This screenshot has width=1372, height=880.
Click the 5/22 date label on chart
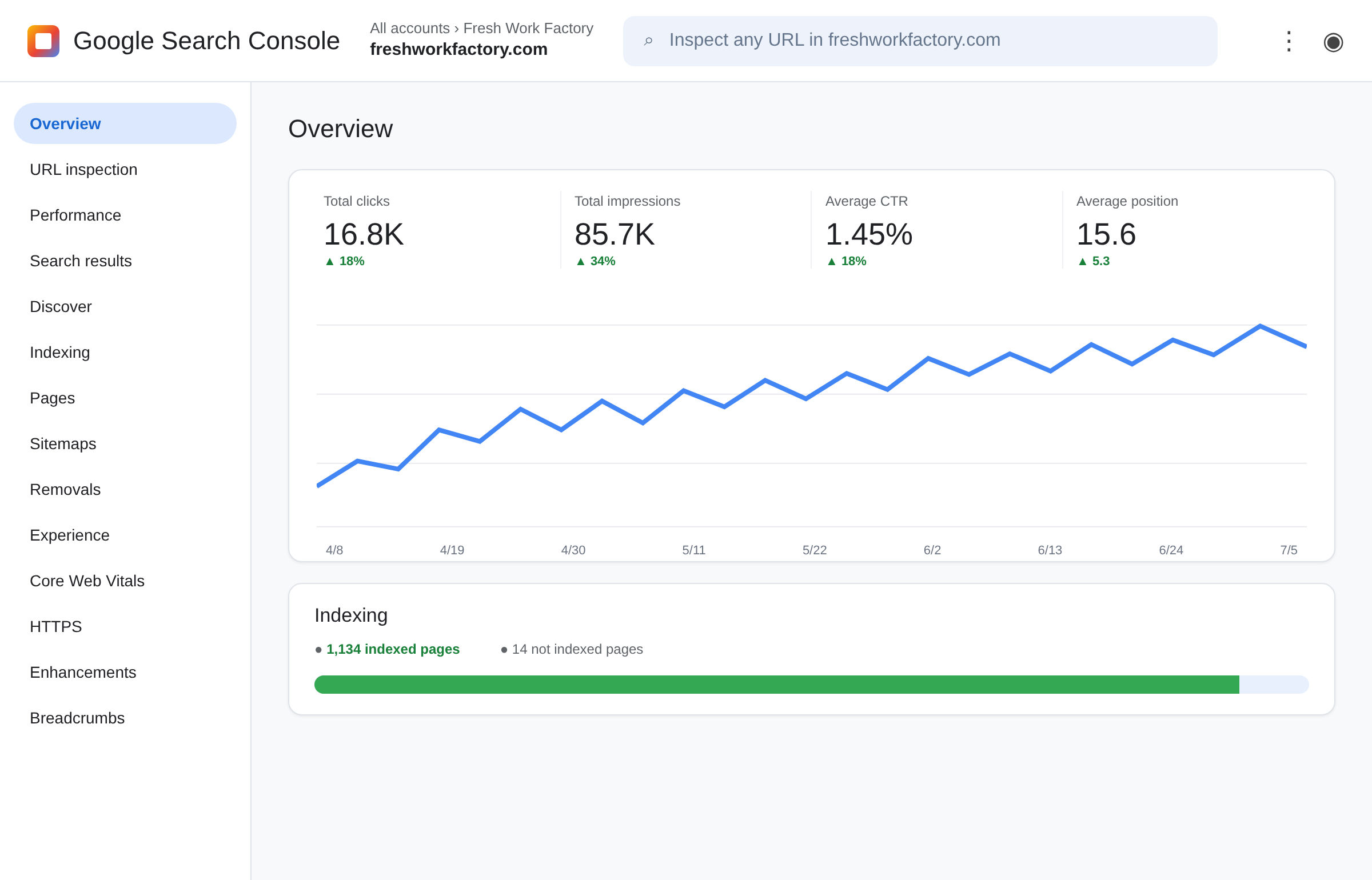[815, 550]
